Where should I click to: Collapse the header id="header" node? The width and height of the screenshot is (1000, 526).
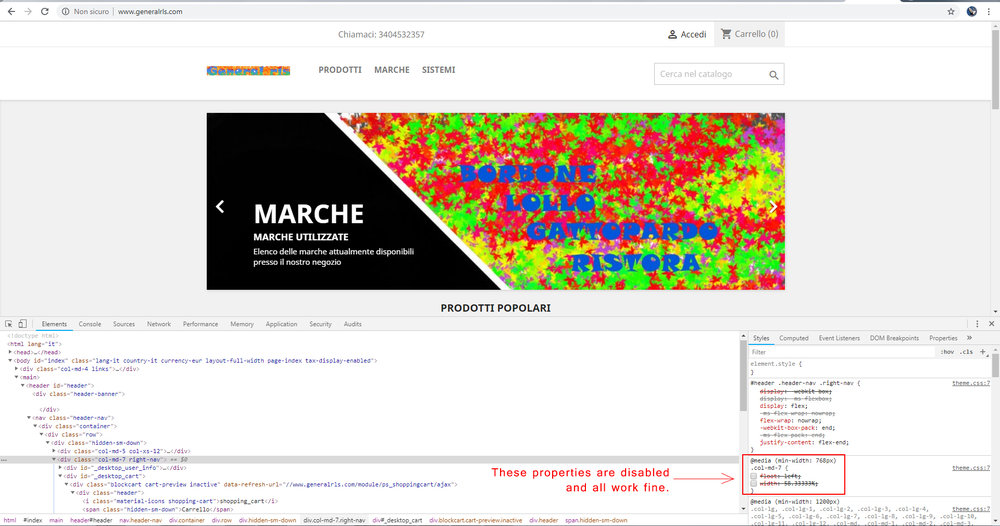pos(23,385)
